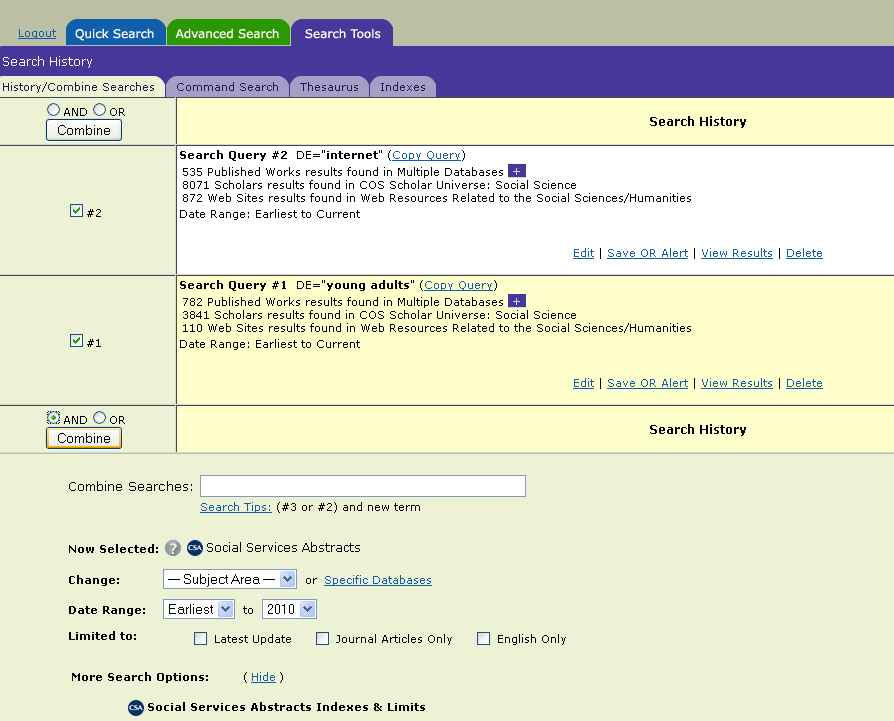Screen dimensions: 894x721
Task: Click CSA logo beside Indexes & Limits heading
Action: [136, 707]
